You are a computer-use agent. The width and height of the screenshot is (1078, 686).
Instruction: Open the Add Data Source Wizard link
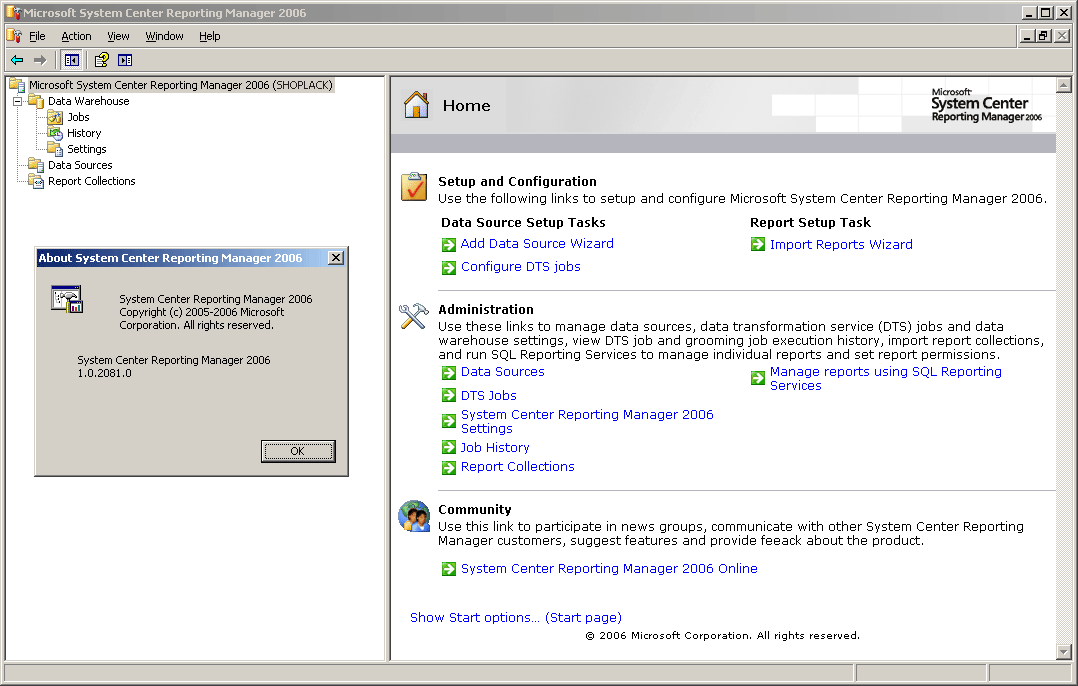tap(537, 244)
